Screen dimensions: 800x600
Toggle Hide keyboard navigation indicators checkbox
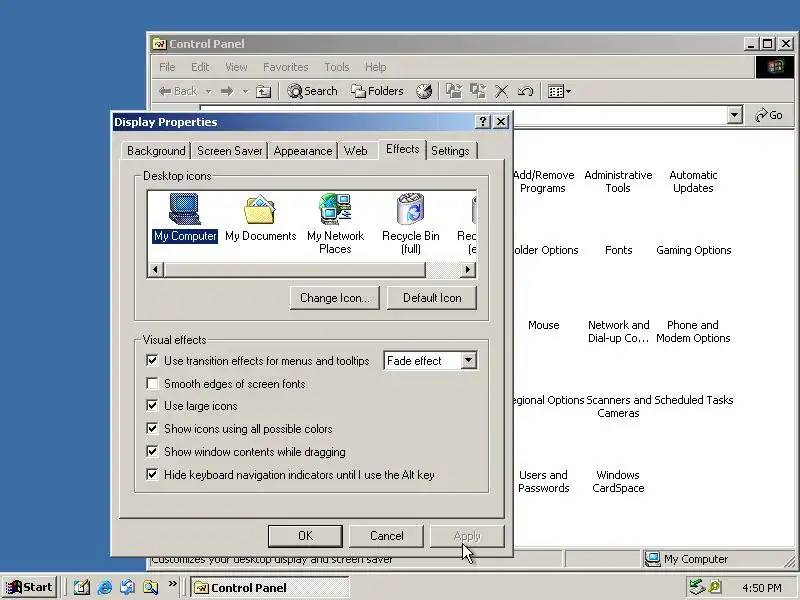click(152, 474)
